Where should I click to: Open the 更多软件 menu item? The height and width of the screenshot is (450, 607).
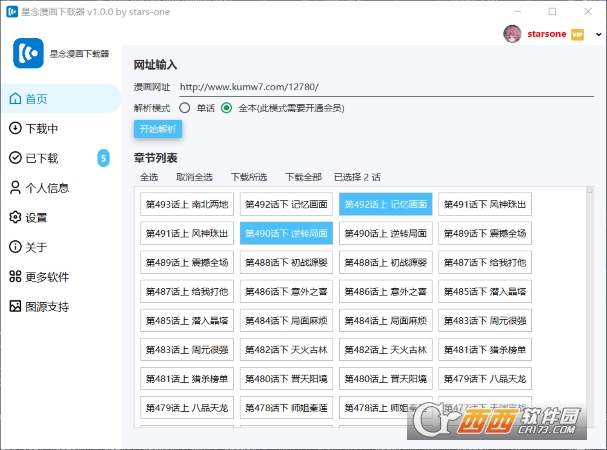61,277
